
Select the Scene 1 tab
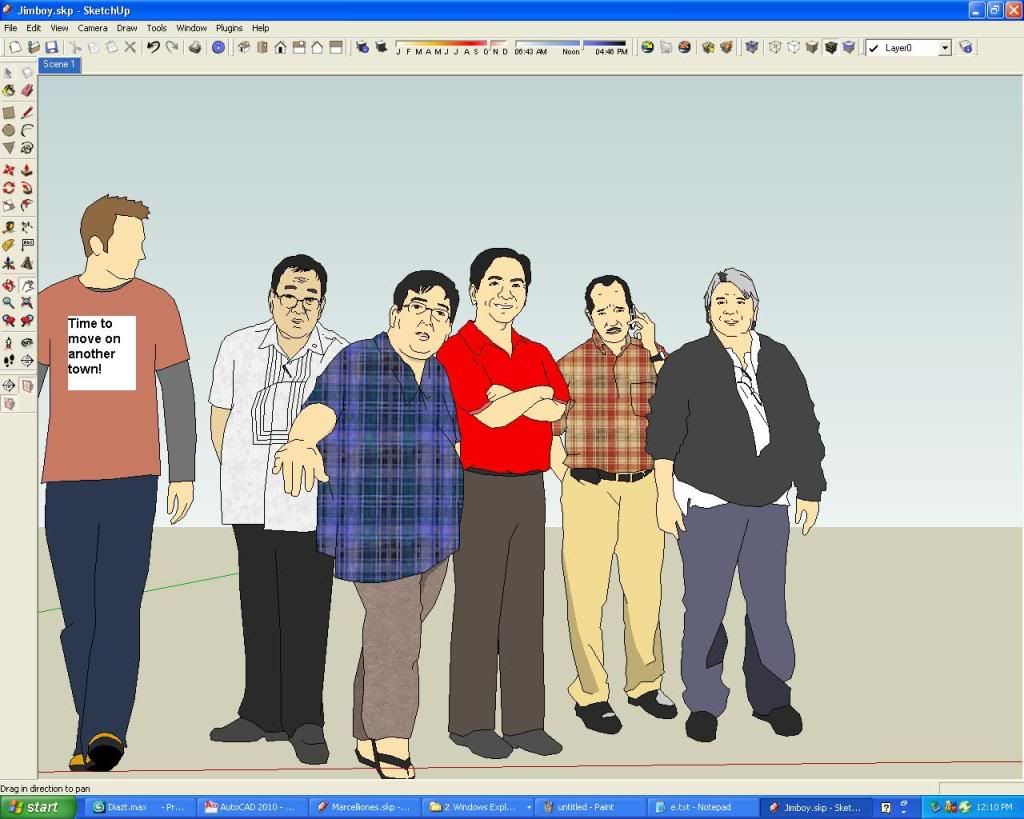click(59, 64)
